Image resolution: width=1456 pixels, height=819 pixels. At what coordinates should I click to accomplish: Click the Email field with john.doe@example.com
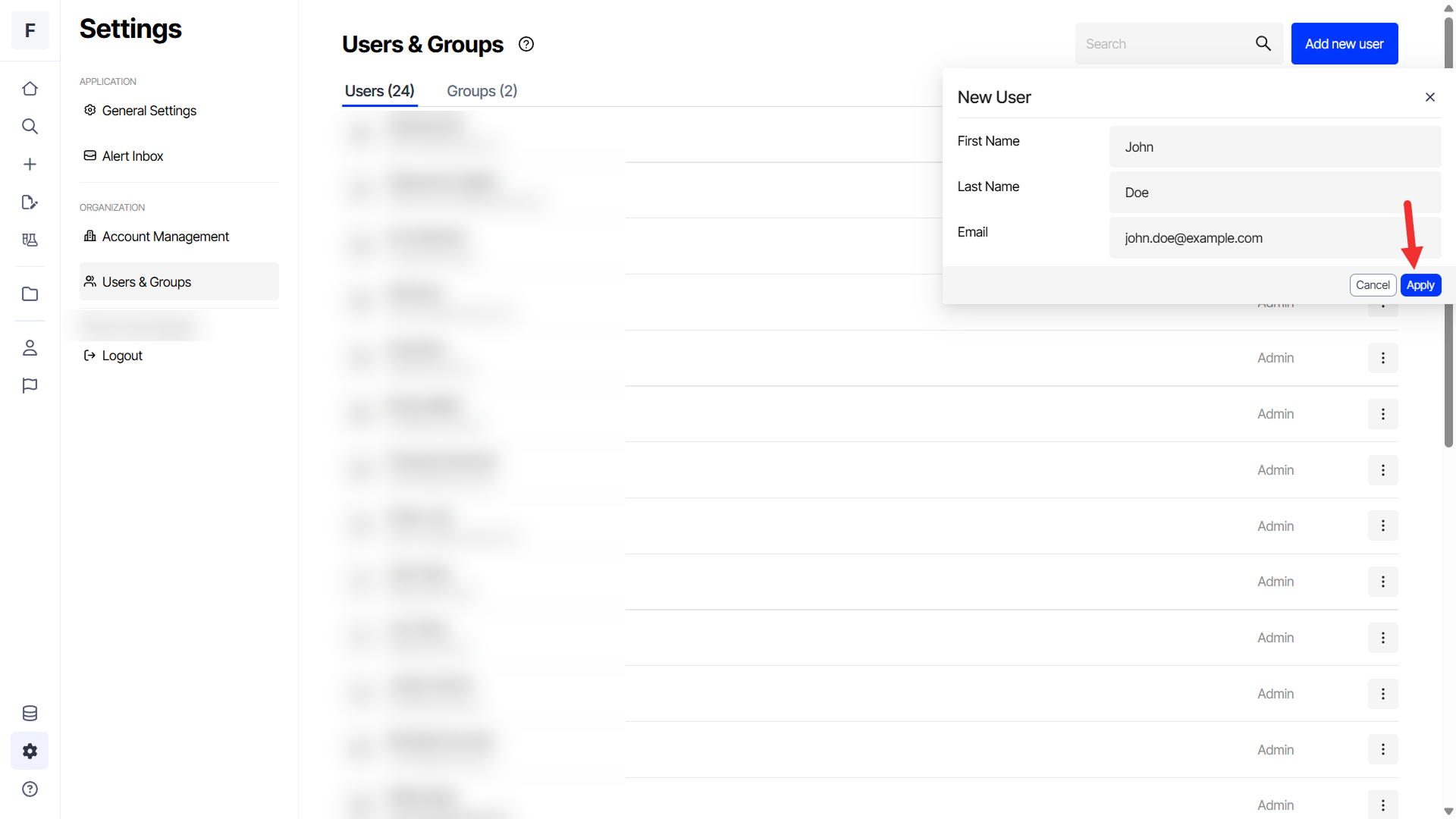pyautogui.click(x=1275, y=238)
